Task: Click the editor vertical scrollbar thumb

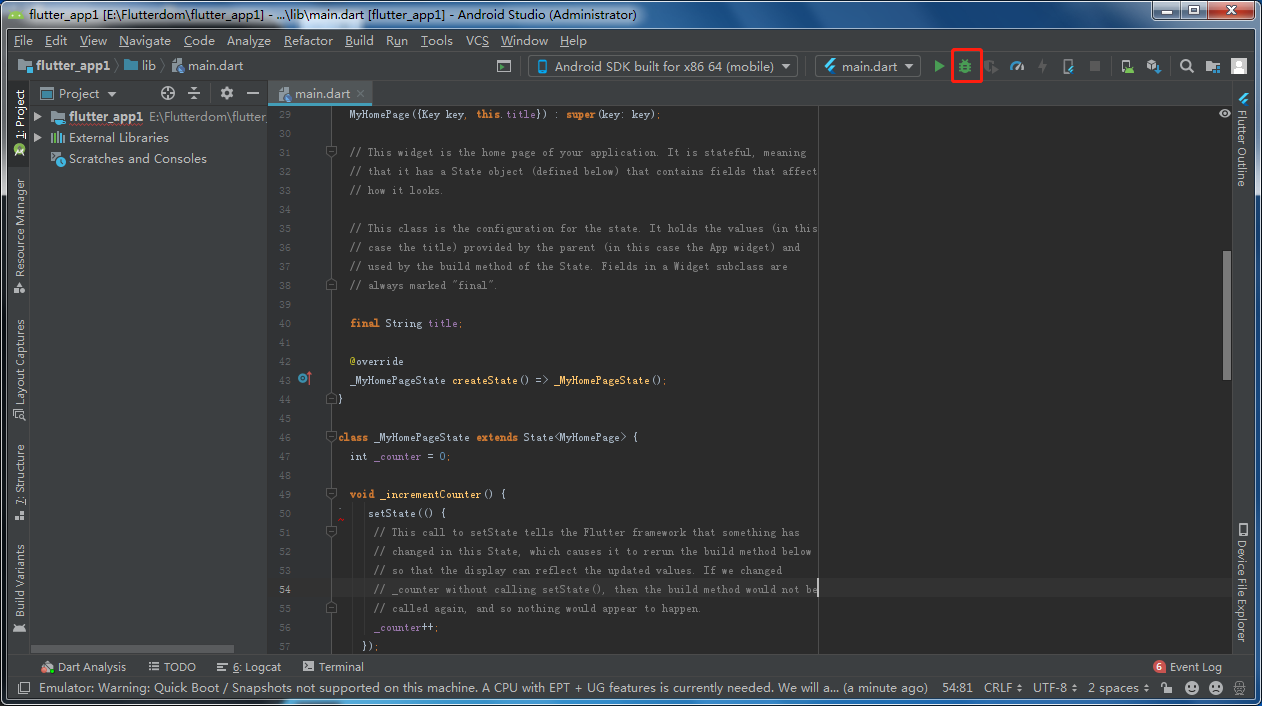Action: (1227, 315)
